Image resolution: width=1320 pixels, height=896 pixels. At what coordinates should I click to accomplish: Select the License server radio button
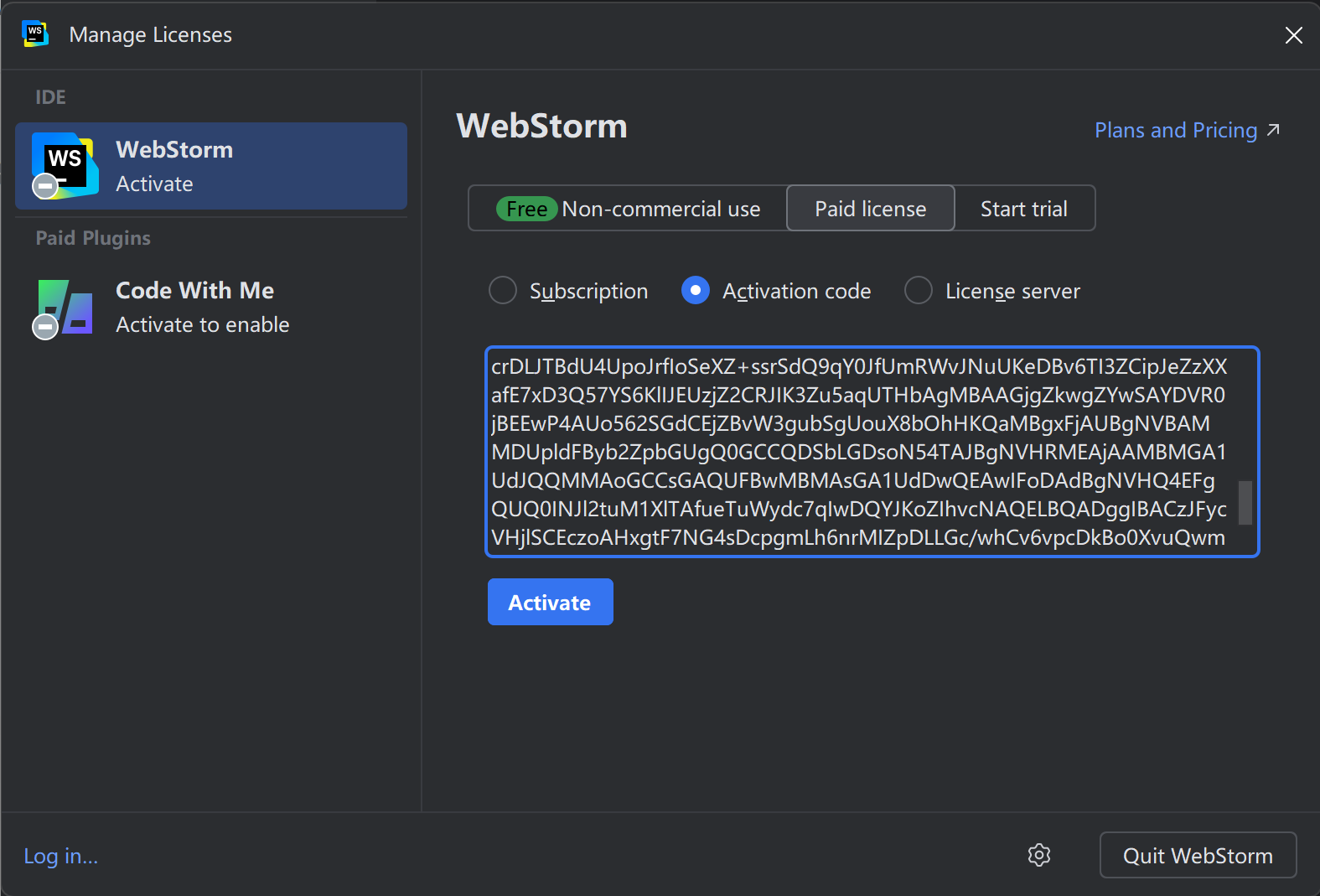point(919,291)
